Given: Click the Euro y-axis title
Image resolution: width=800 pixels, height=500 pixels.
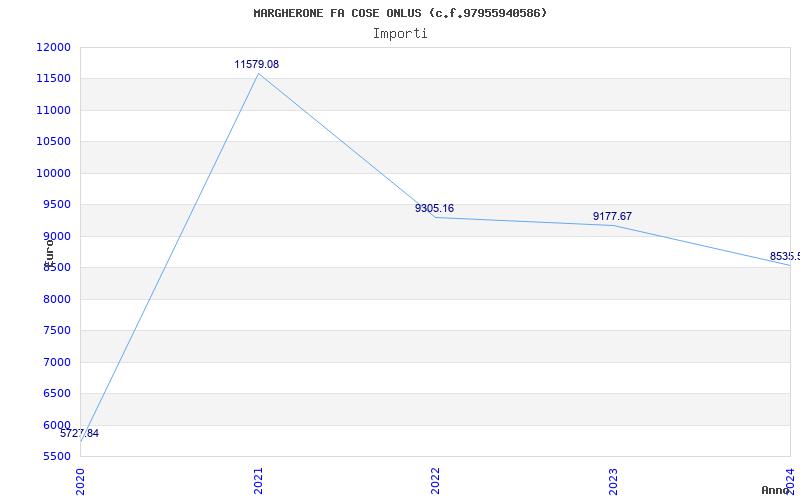Looking at the screenshot, I should click(x=48, y=253).
